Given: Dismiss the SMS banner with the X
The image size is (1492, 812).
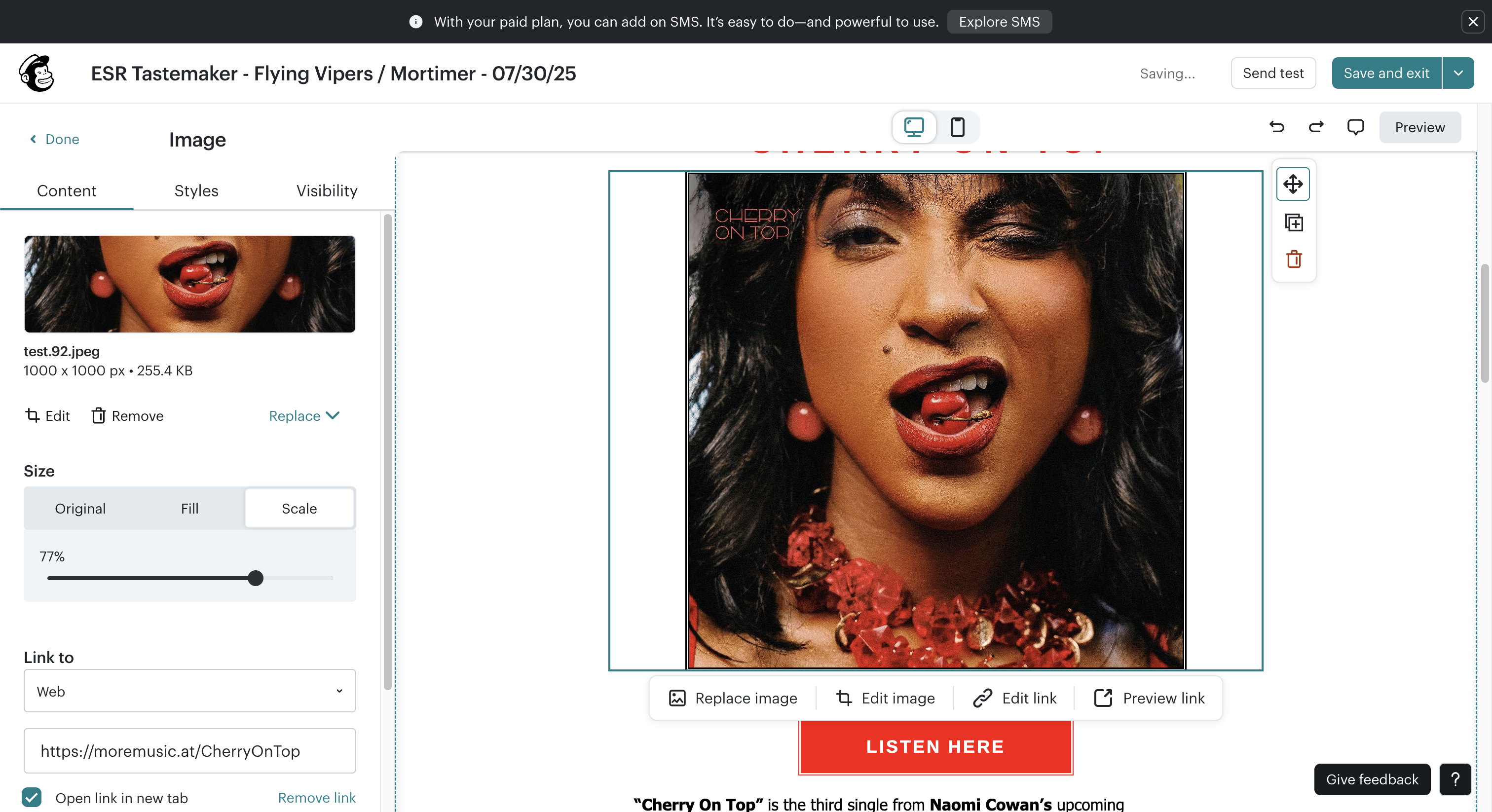Looking at the screenshot, I should 1473,21.
